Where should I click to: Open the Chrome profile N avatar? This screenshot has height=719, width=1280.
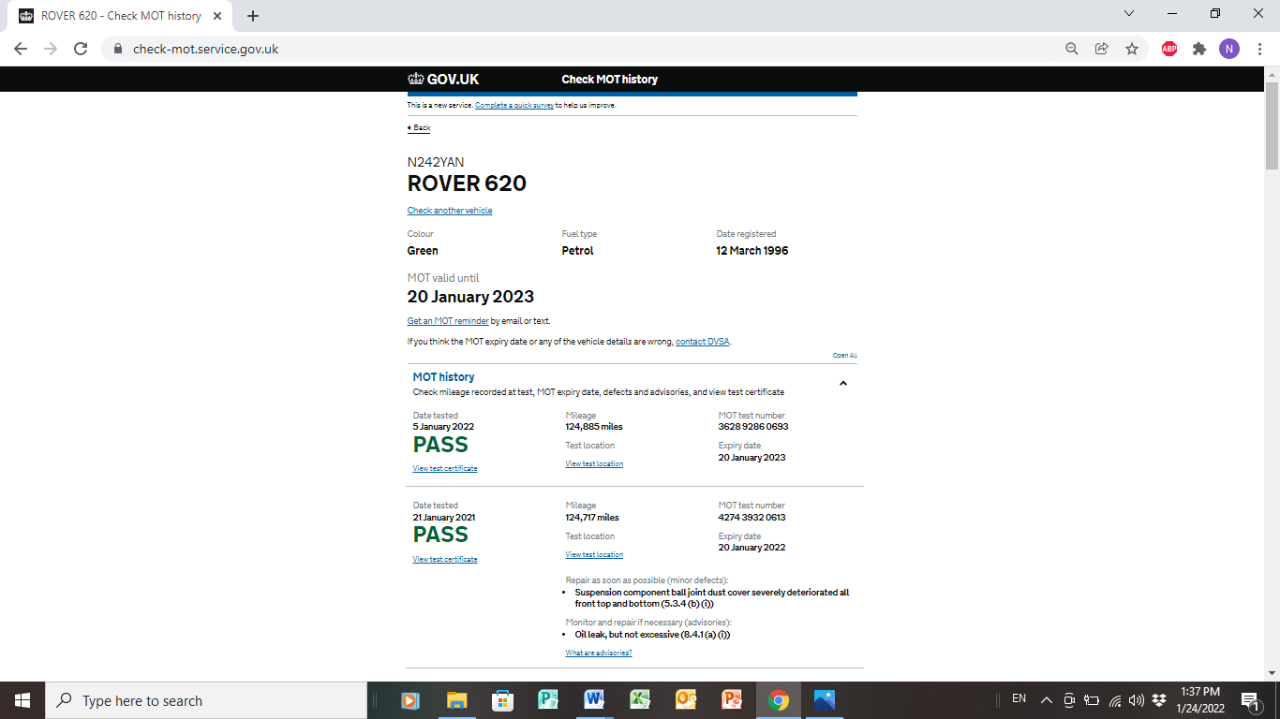1229,48
